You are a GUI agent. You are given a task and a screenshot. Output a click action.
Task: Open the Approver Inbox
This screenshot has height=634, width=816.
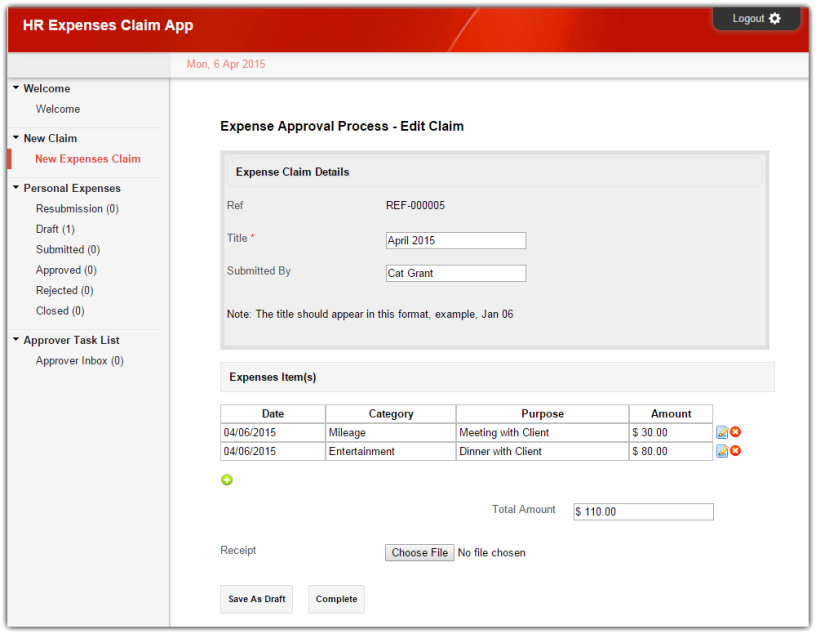(79, 361)
